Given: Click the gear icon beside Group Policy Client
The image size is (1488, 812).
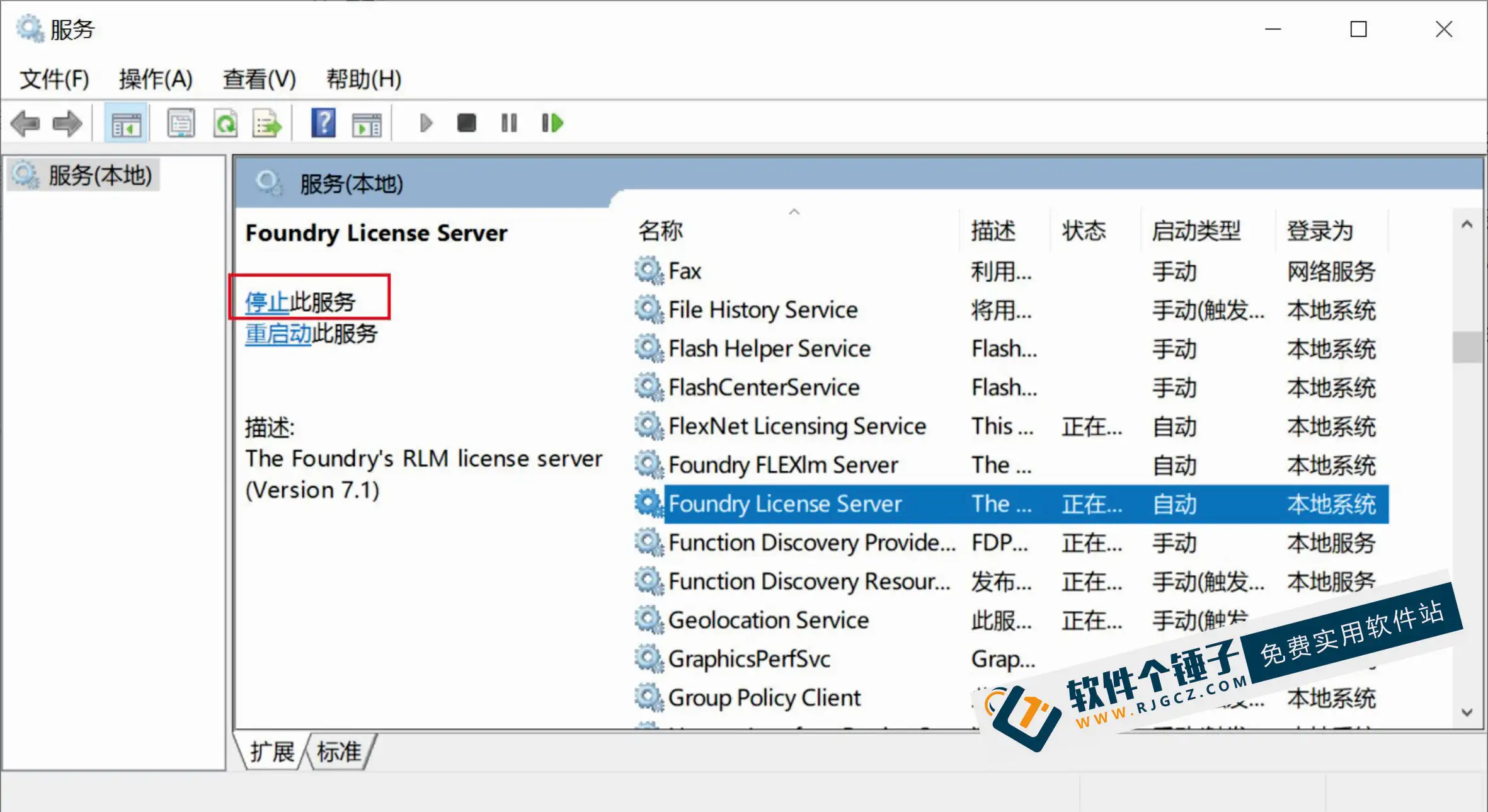Looking at the screenshot, I should pyautogui.click(x=649, y=697).
